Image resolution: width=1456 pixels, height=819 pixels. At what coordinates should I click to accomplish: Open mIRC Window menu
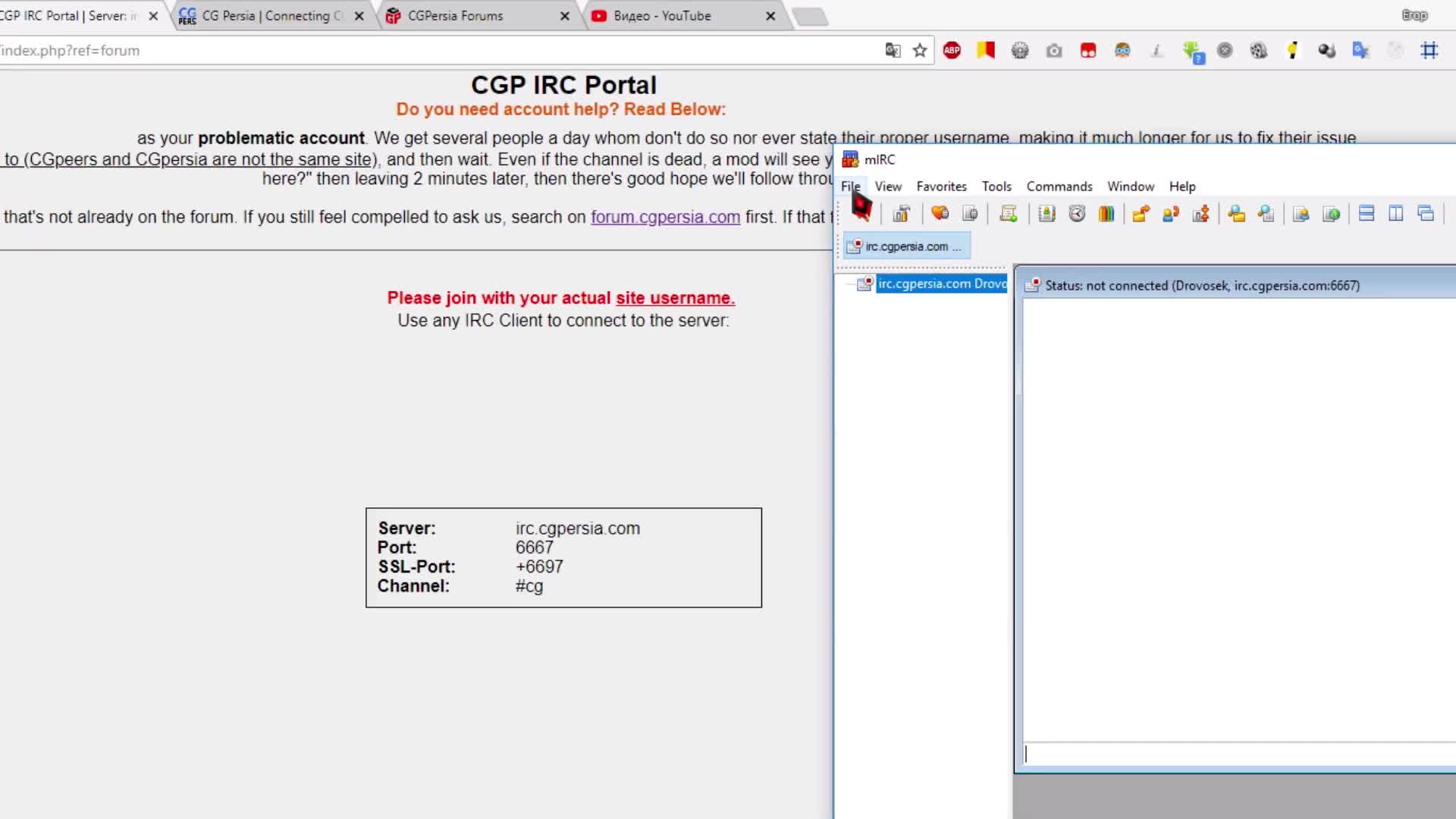(1131, 187)
